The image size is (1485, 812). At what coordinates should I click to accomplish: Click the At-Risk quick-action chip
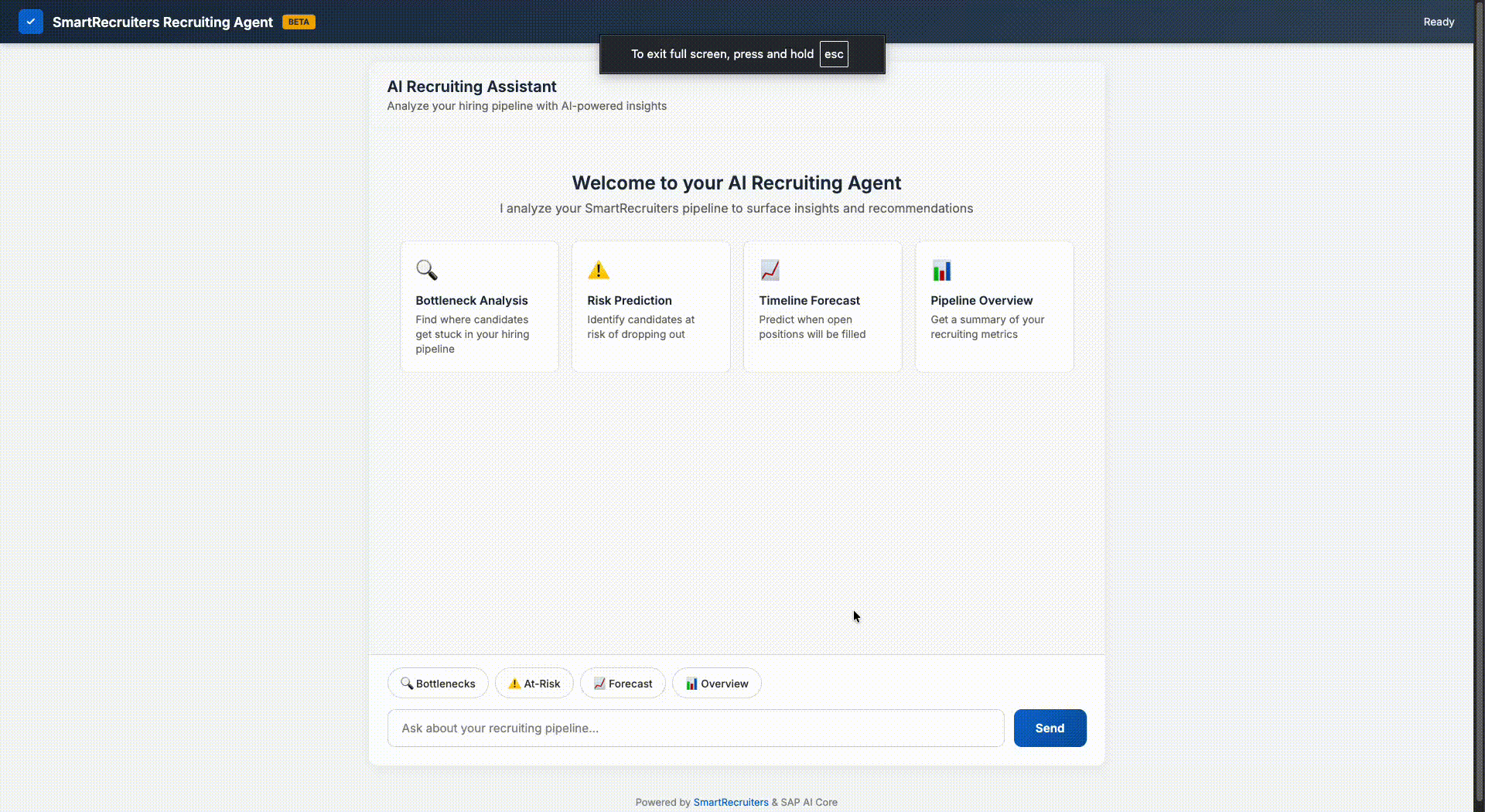click(534, 683)
